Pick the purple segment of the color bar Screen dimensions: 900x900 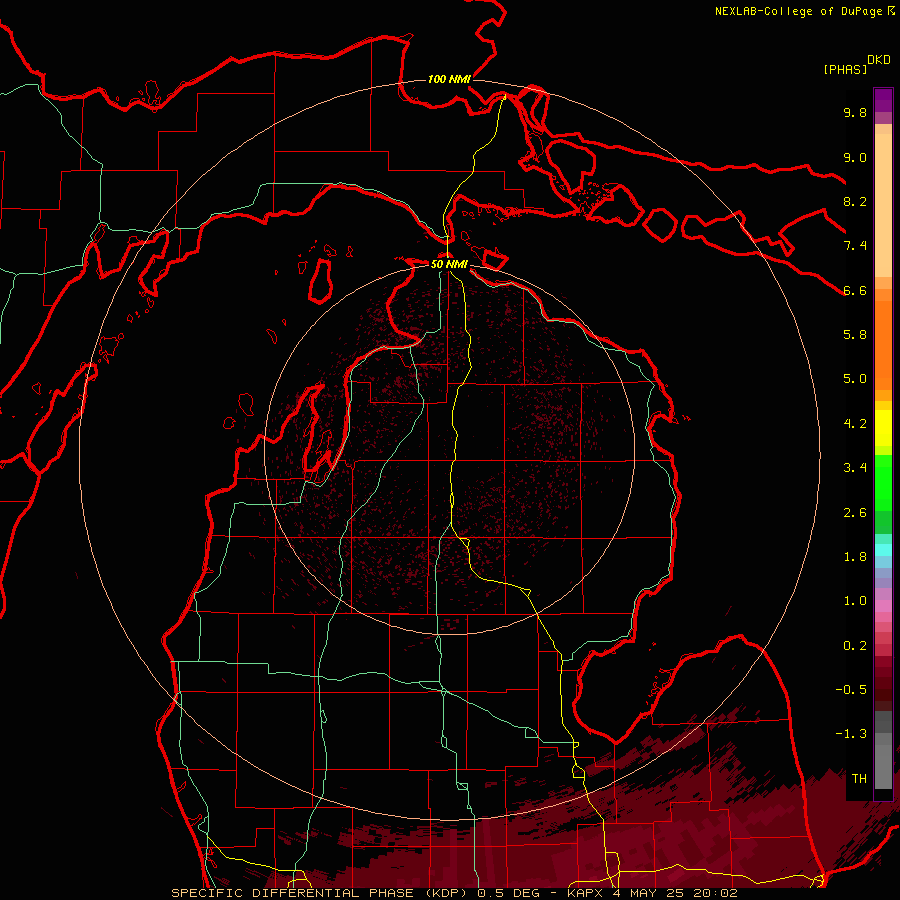tap(883, 101)
